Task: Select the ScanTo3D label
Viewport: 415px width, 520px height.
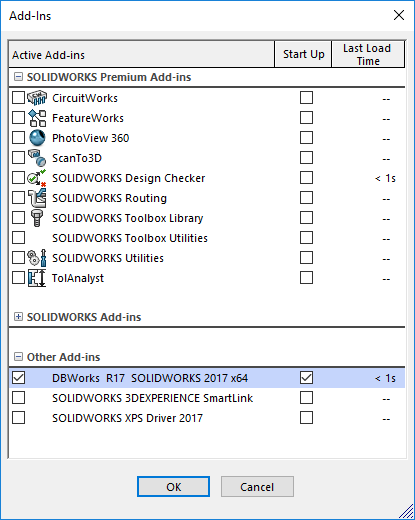Action: [x=77, y=158]
